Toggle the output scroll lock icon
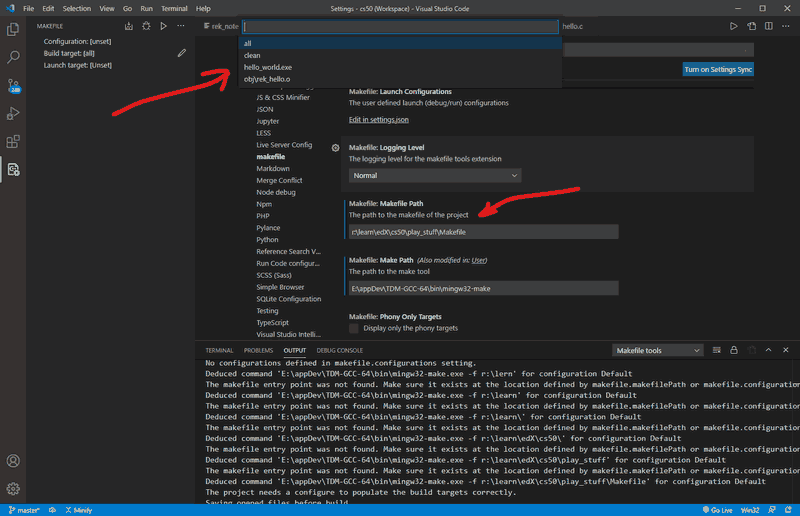 pos(734,350)
